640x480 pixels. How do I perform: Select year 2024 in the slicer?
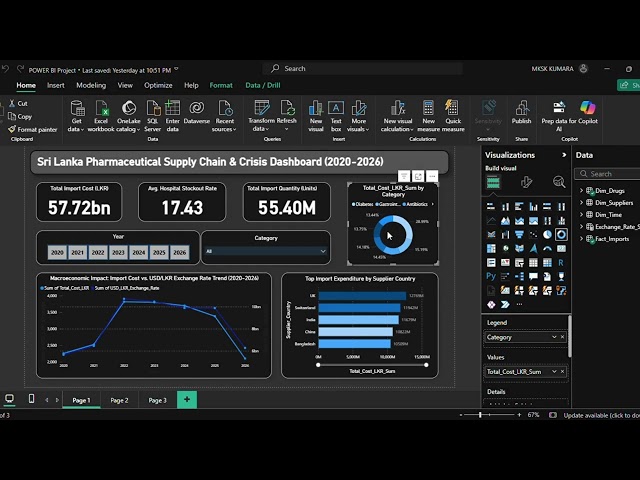point(139,252)
